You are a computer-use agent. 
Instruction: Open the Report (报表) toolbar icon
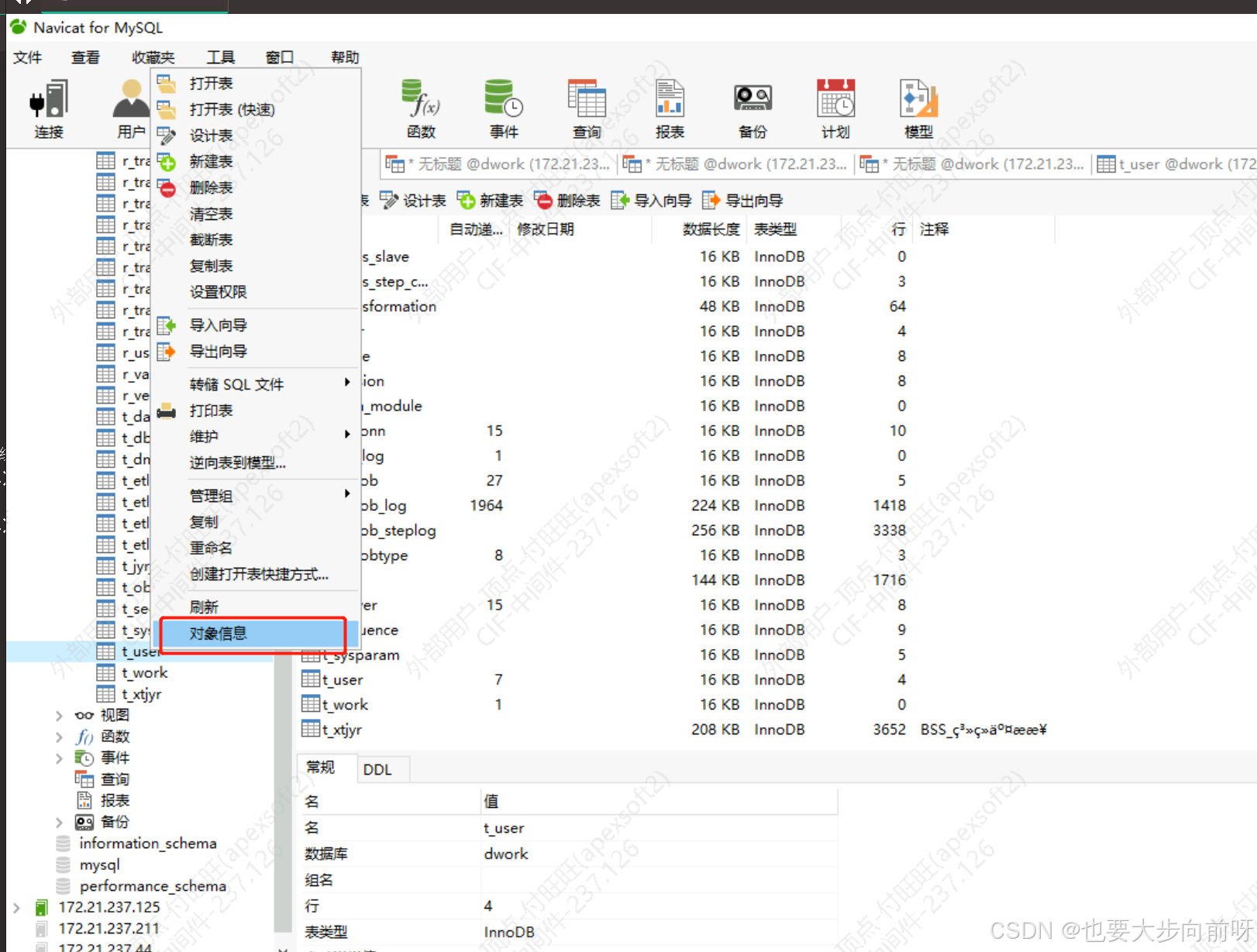[x=670, y=108]
